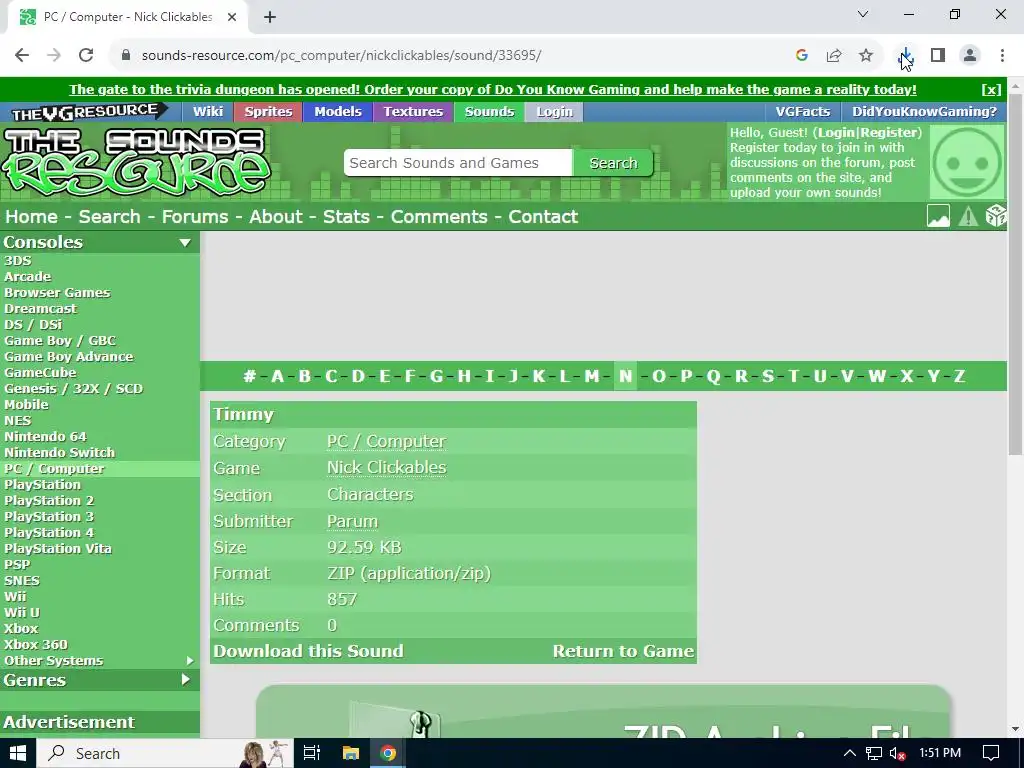This screenshot has width=1024, height=768.
Task: Open the Models tab
Action: [338, 112]
